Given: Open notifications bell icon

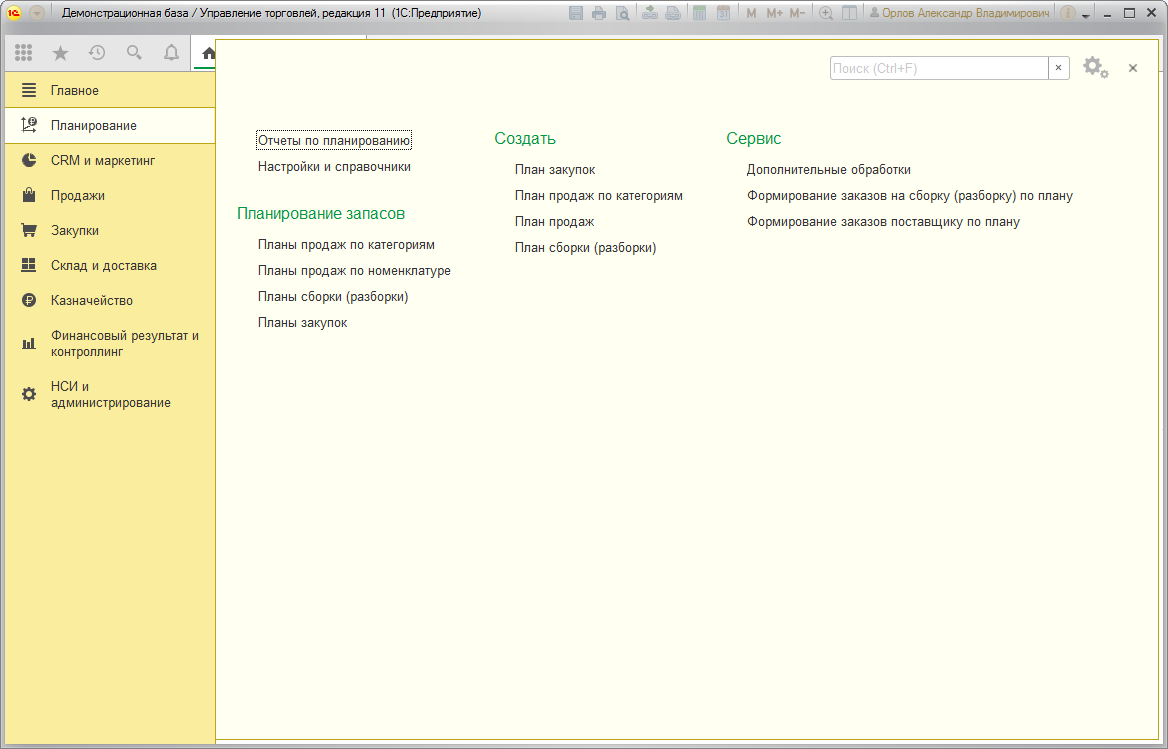Looking at the screenshot, I should (x=171, y=52).
